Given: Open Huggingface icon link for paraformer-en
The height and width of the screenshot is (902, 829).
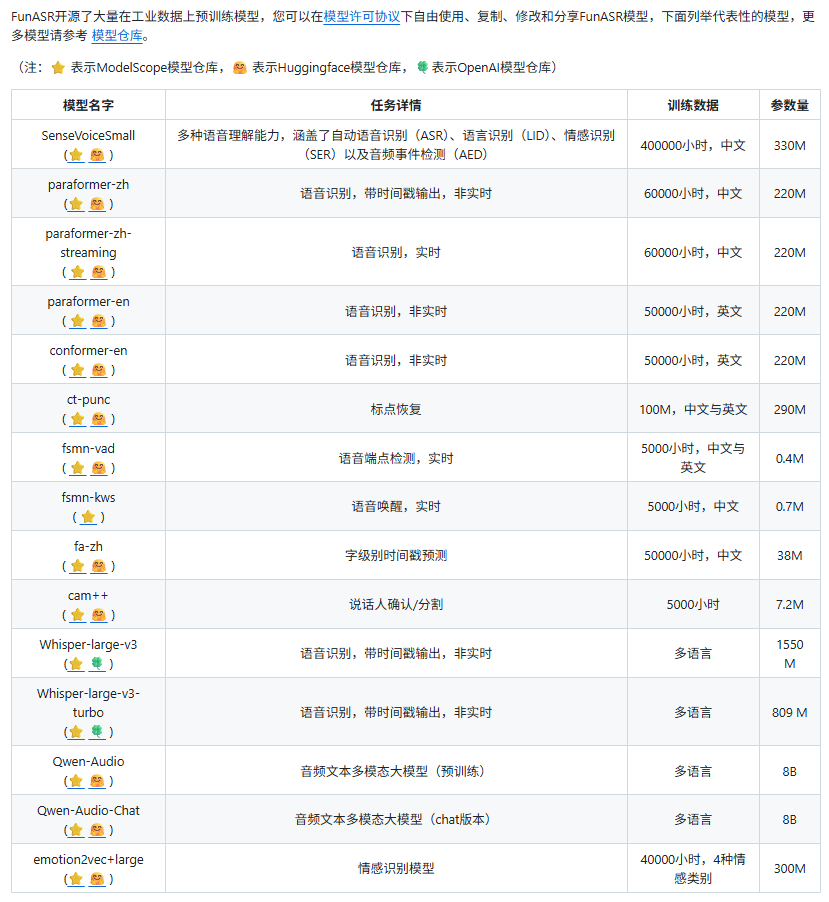Looking at the screenshot, I should pos(99,321).
